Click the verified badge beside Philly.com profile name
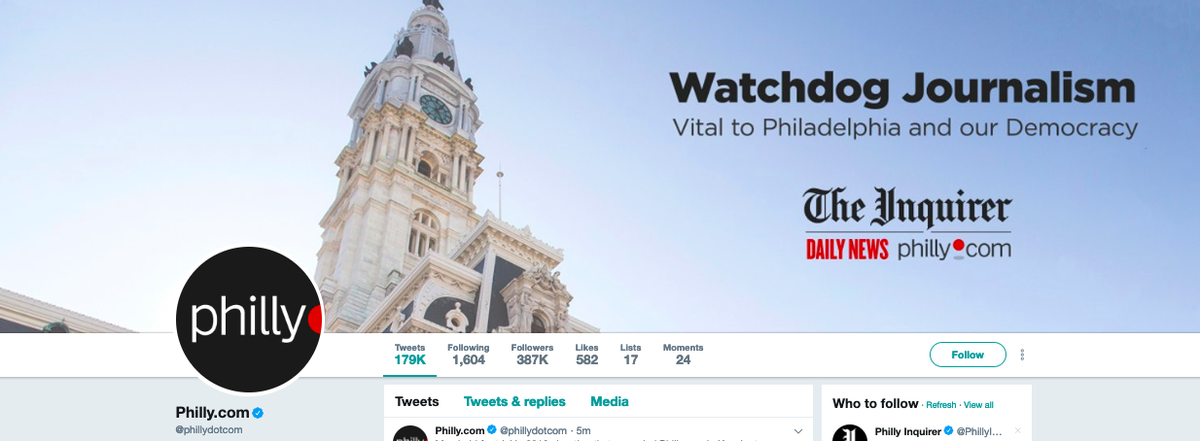 click(x=257, y=413)
